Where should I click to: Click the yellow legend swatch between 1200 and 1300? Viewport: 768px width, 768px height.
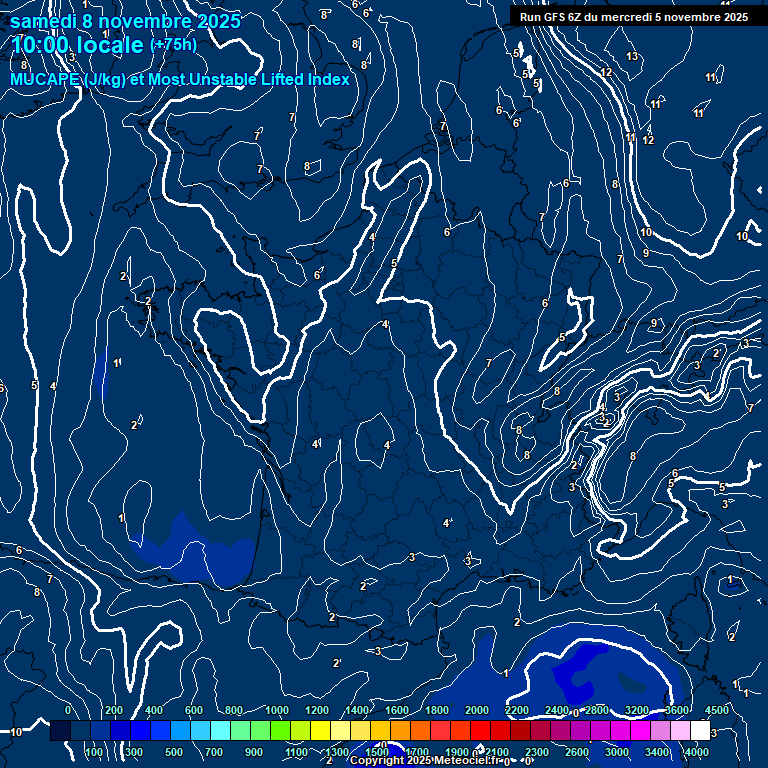point(320,730)
